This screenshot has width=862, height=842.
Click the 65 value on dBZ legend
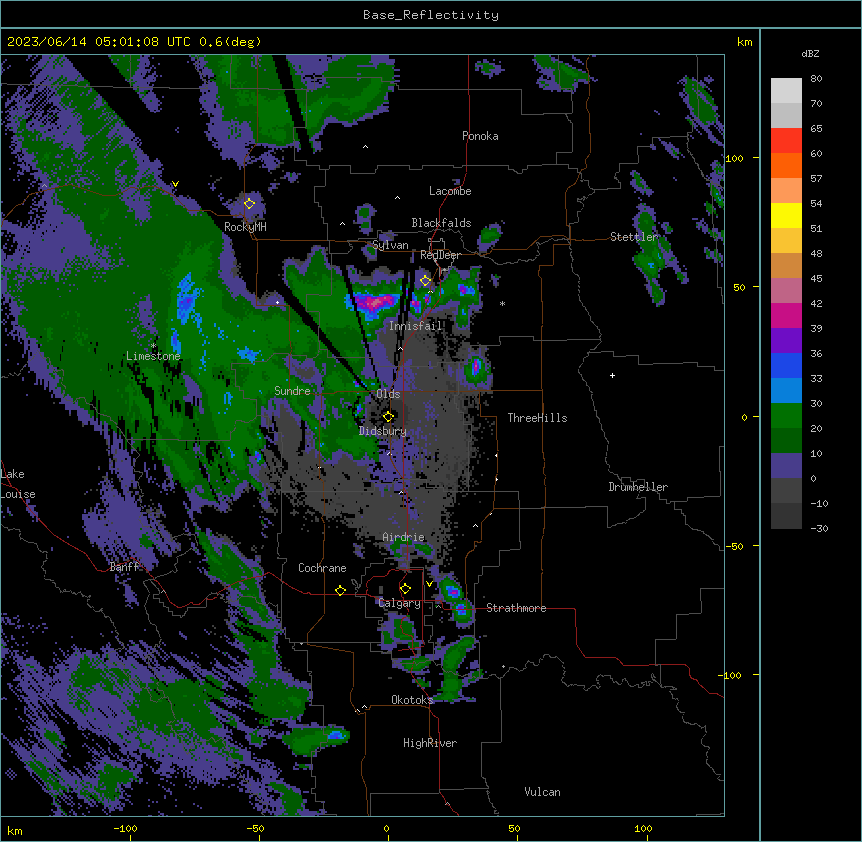pyautogui.click(x=816, y=128)
